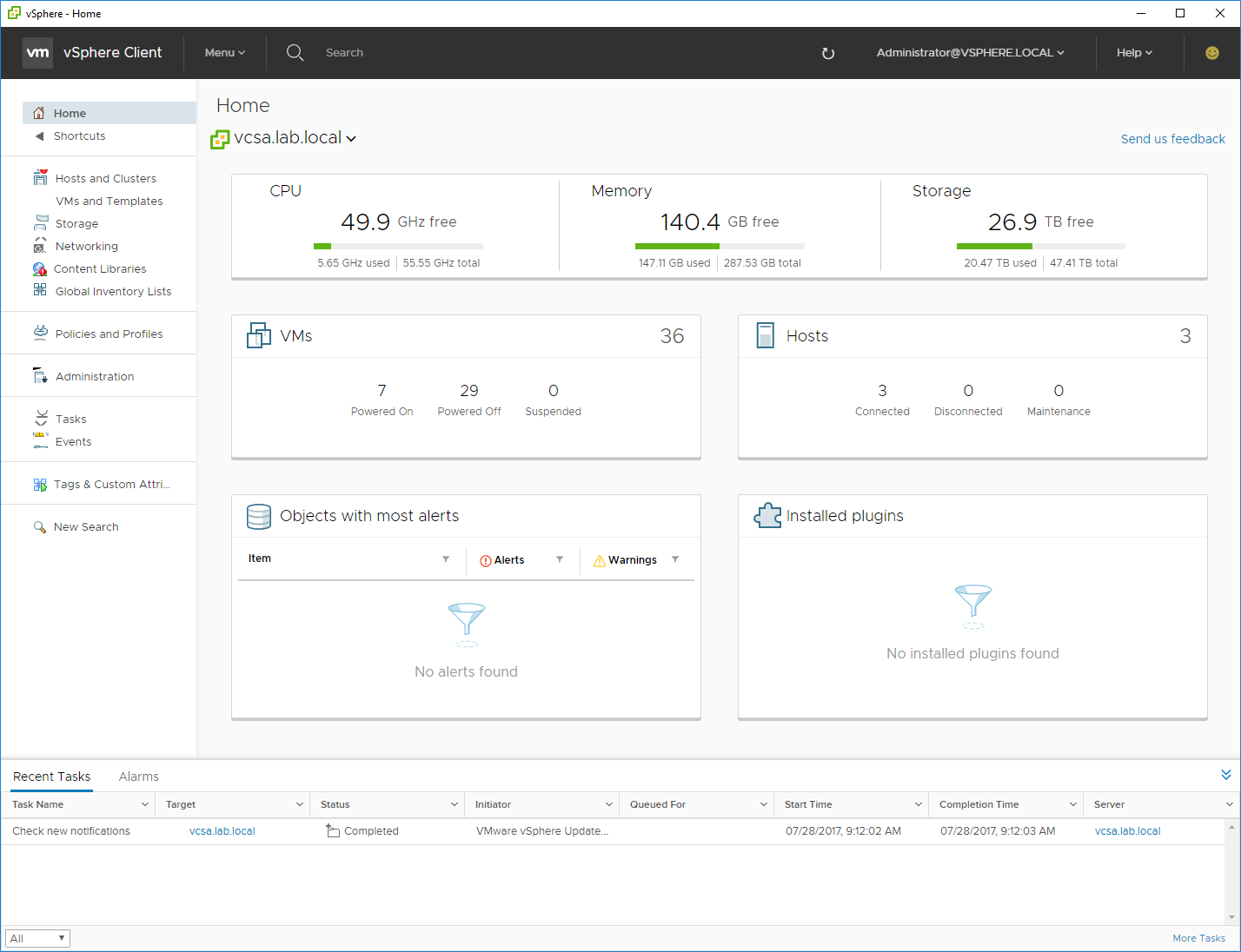This screenshot has width=1241, height=952.
Task: Click the red Alerts column icon
Action: coord(486,561)
